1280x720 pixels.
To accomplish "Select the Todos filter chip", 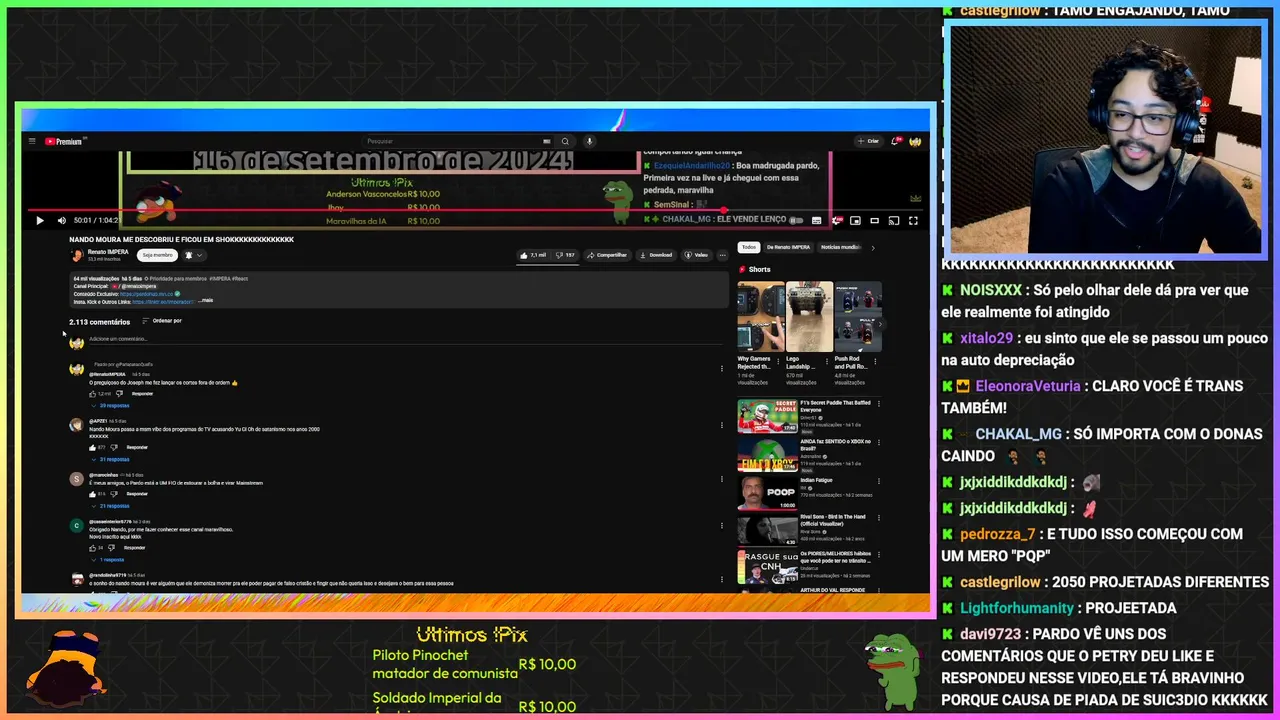I will [749, 247].
